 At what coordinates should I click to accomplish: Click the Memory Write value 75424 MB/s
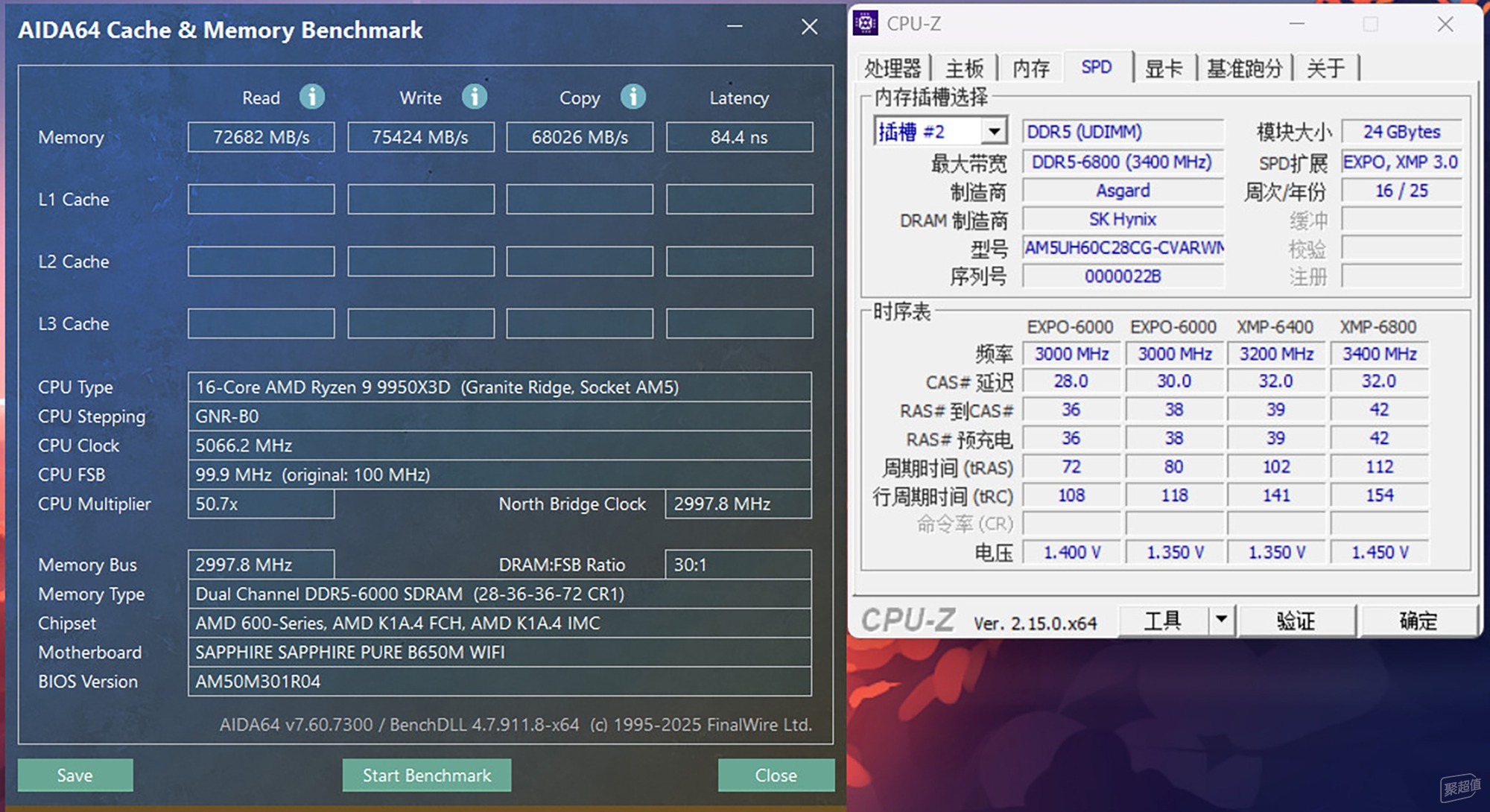click(421, 137)
